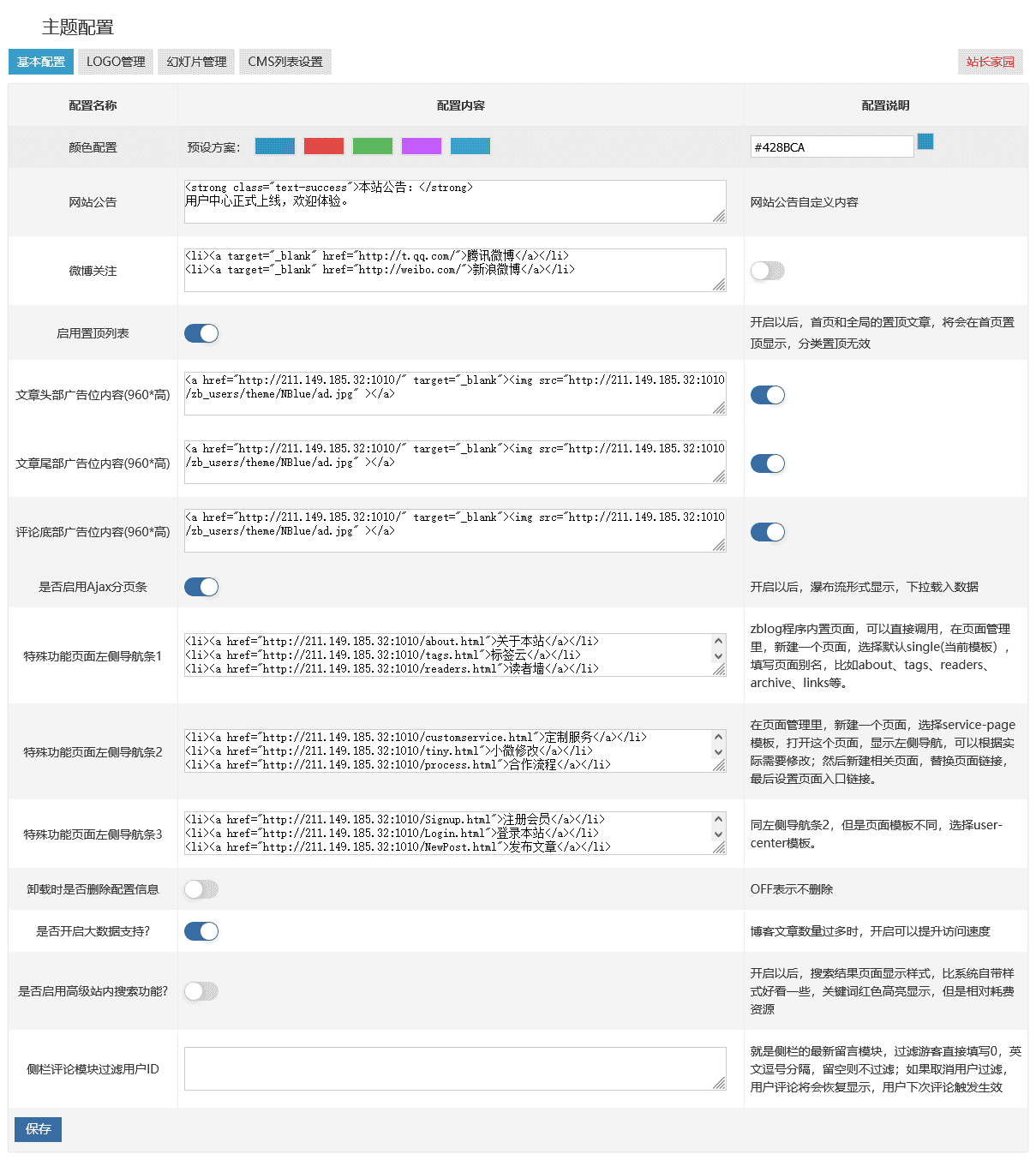Toggle the 是否开启大数据支持 switch
This screenshot has width=1036, height=1172.
201,931
